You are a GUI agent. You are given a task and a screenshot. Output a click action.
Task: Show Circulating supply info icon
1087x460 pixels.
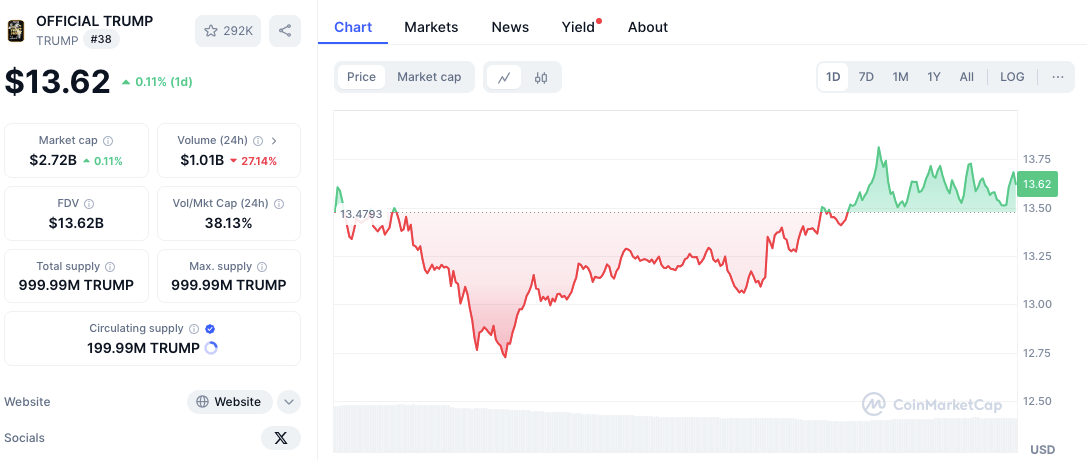tap(194, 329)
